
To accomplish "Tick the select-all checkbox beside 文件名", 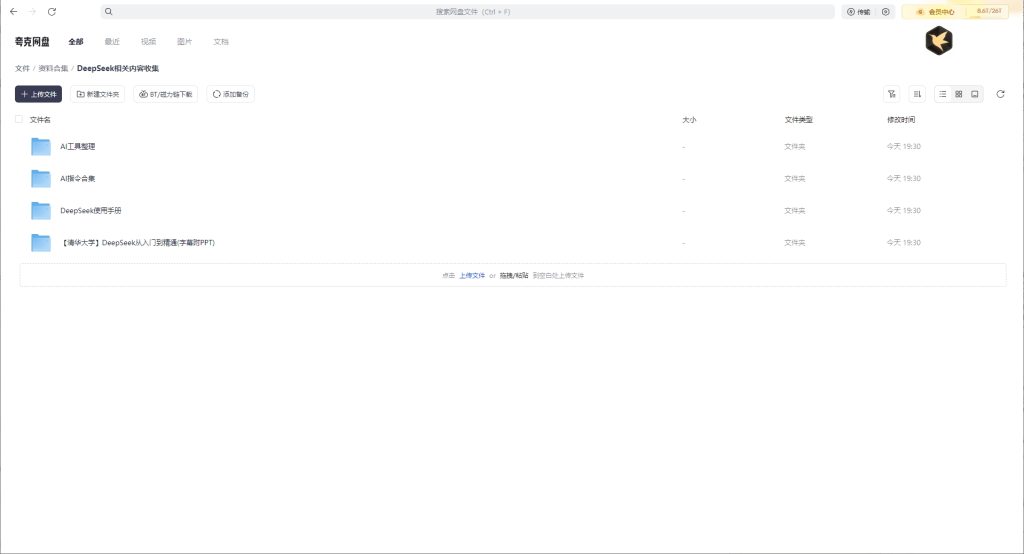I will coord(19,119).
